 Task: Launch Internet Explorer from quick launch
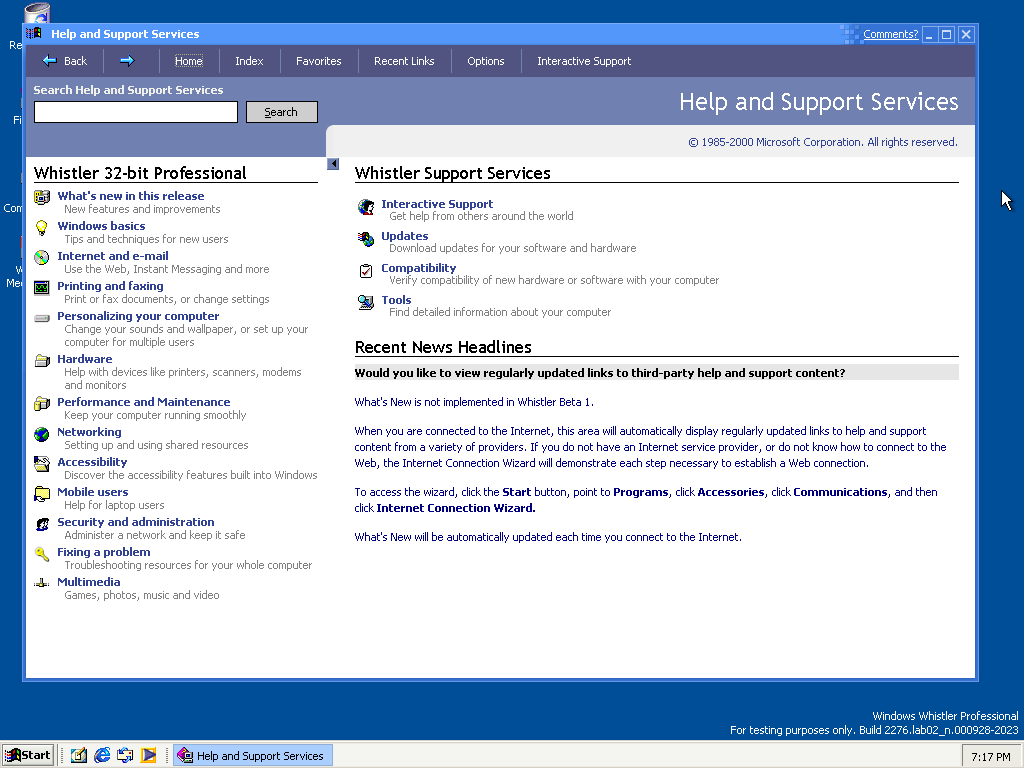102,756
